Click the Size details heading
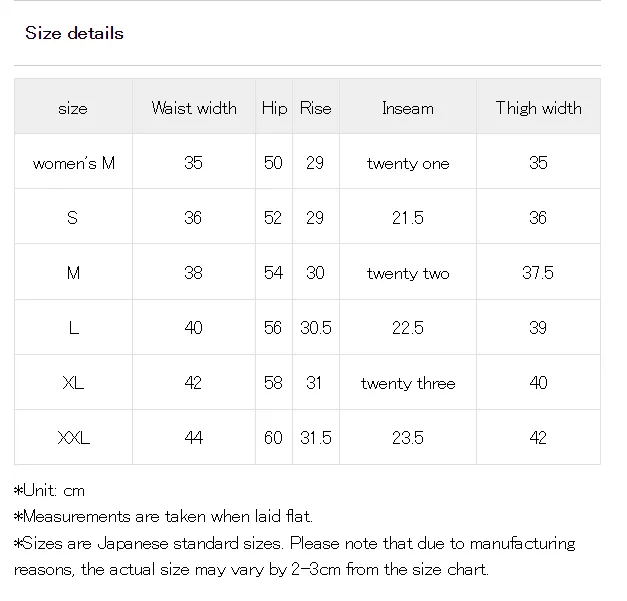The image size is (627, 601). (x=74, y=33)
